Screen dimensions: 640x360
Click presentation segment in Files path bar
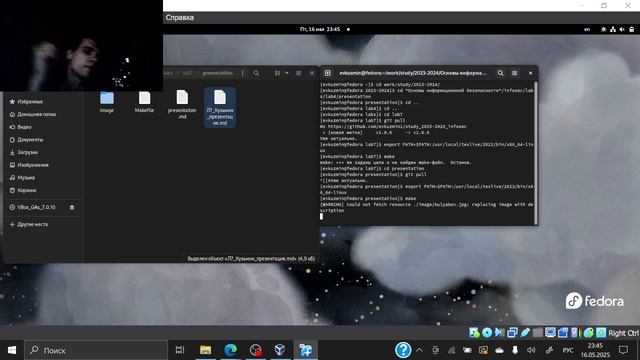(217, 73)
